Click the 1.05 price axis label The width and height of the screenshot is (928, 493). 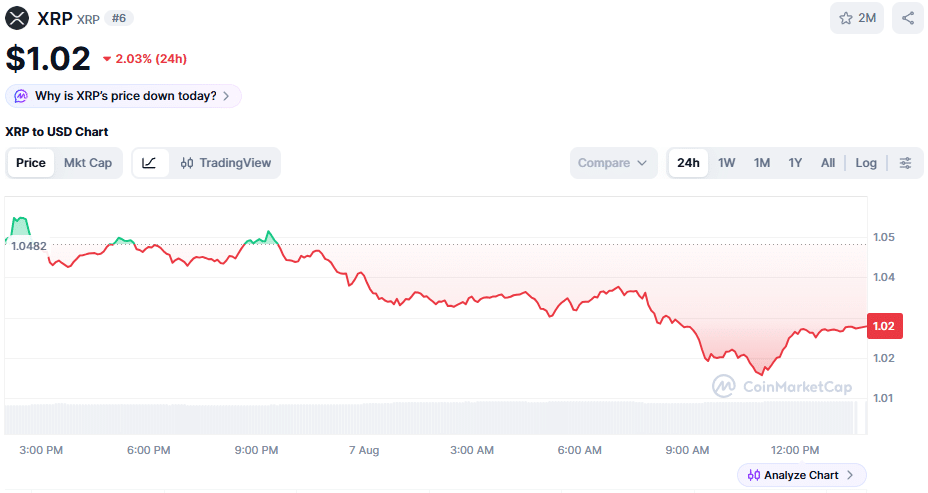(x=884, y=237)
